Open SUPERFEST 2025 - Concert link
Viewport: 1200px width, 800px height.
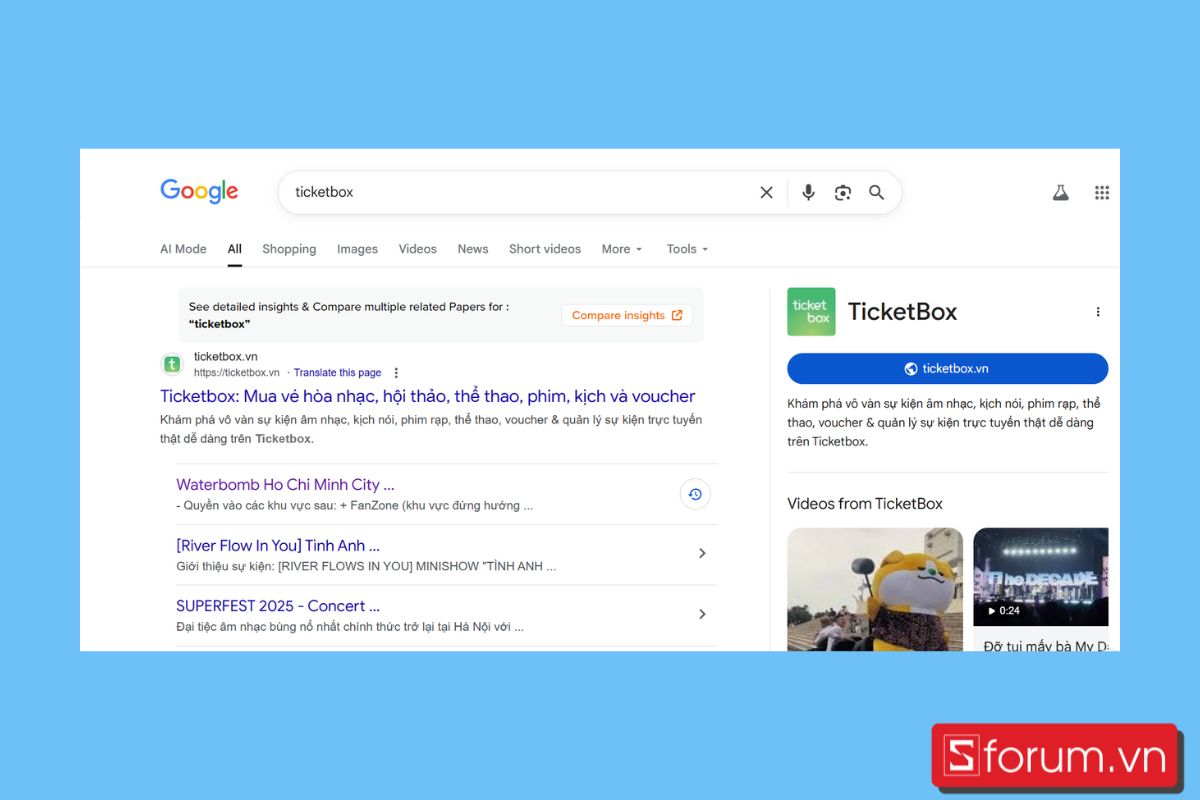(x=278, y=606)
